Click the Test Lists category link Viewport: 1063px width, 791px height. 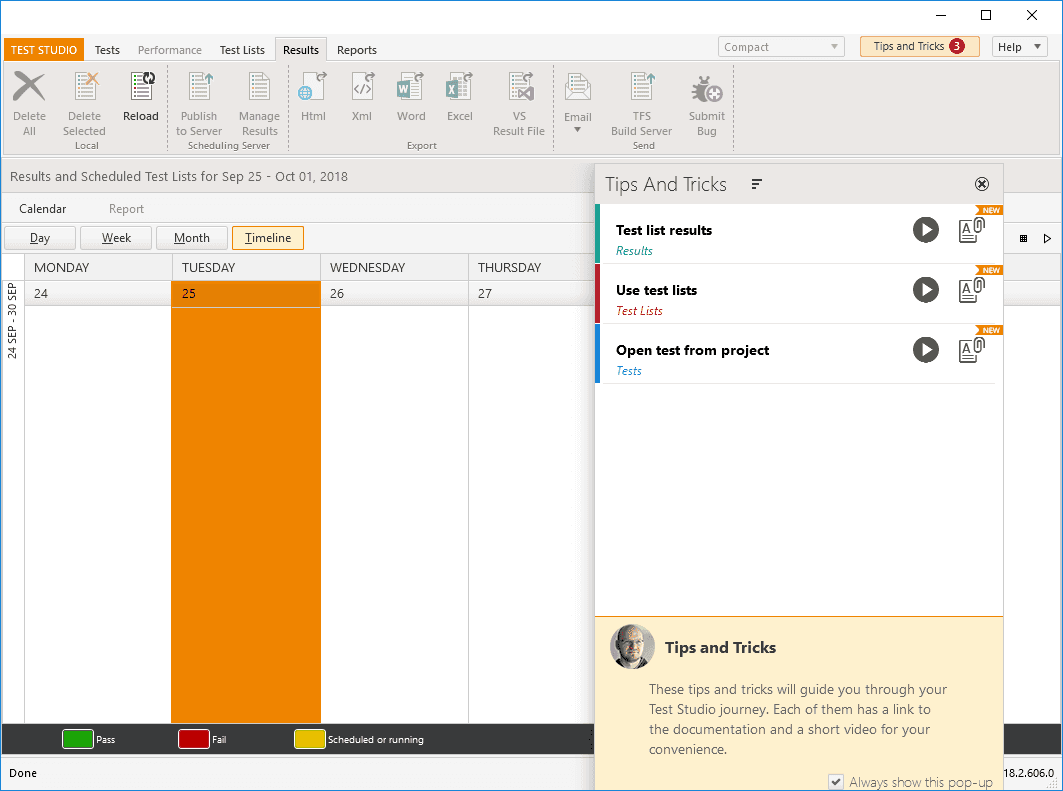click(x=639, y=311)
